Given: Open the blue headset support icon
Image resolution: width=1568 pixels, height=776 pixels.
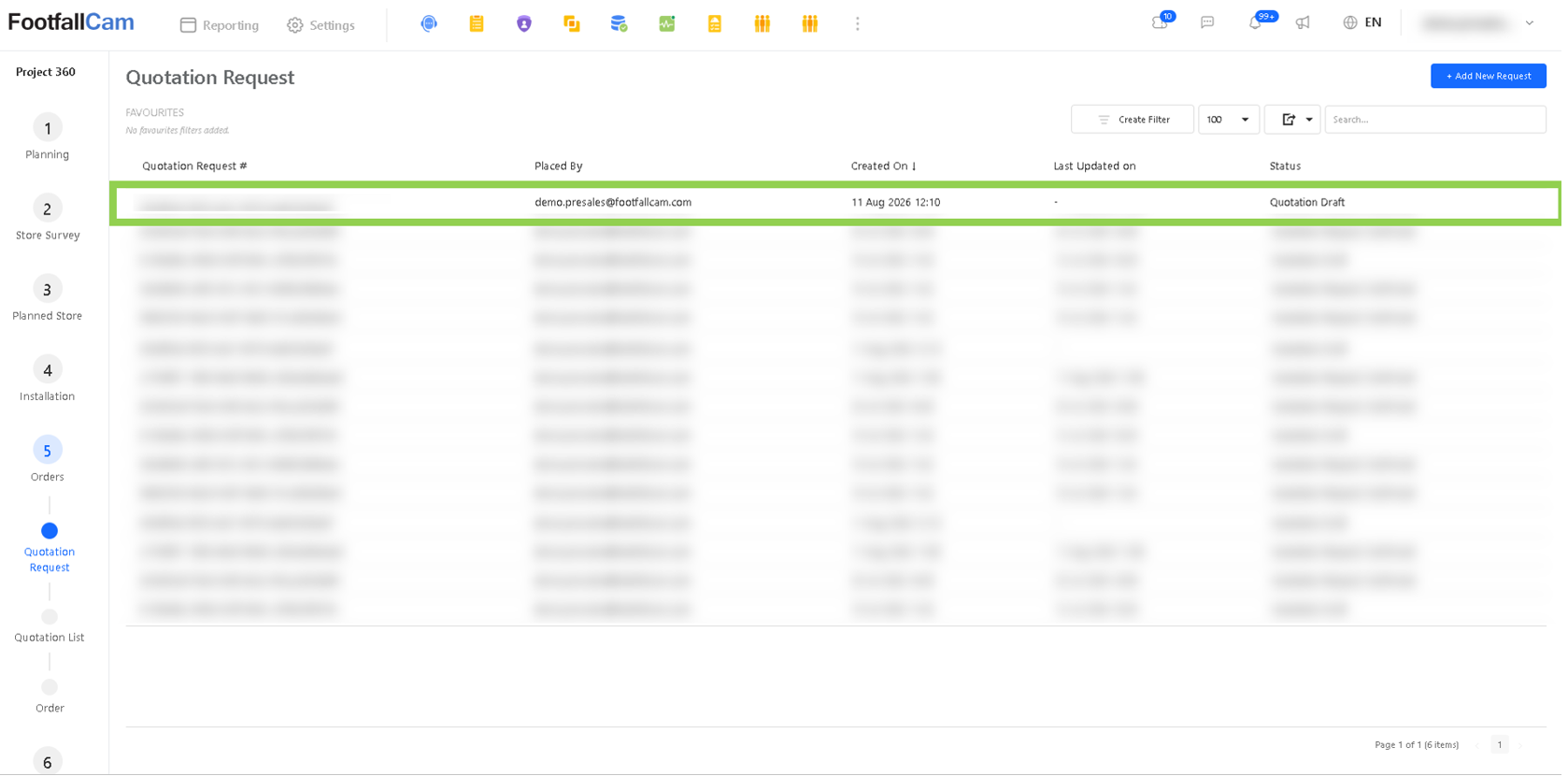Looking at the screenshot, I should (429, 23).
